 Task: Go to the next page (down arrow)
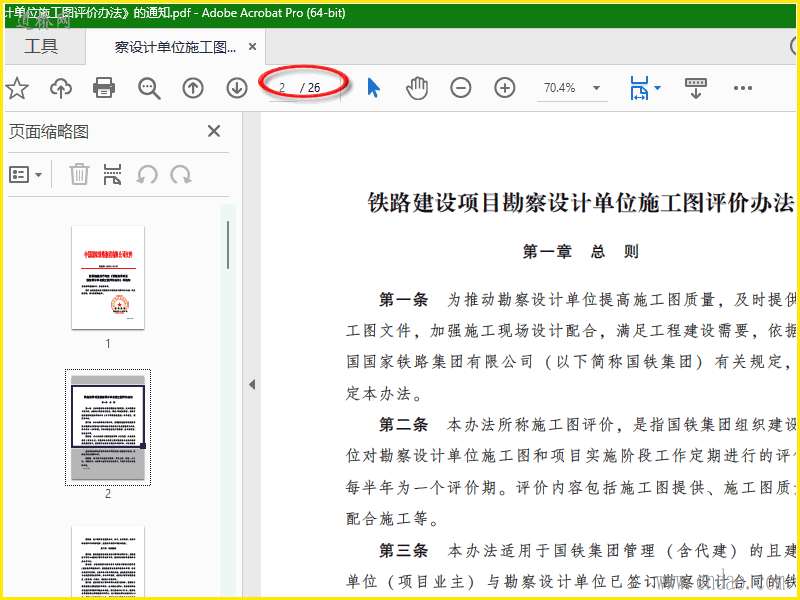click(237, 88)
